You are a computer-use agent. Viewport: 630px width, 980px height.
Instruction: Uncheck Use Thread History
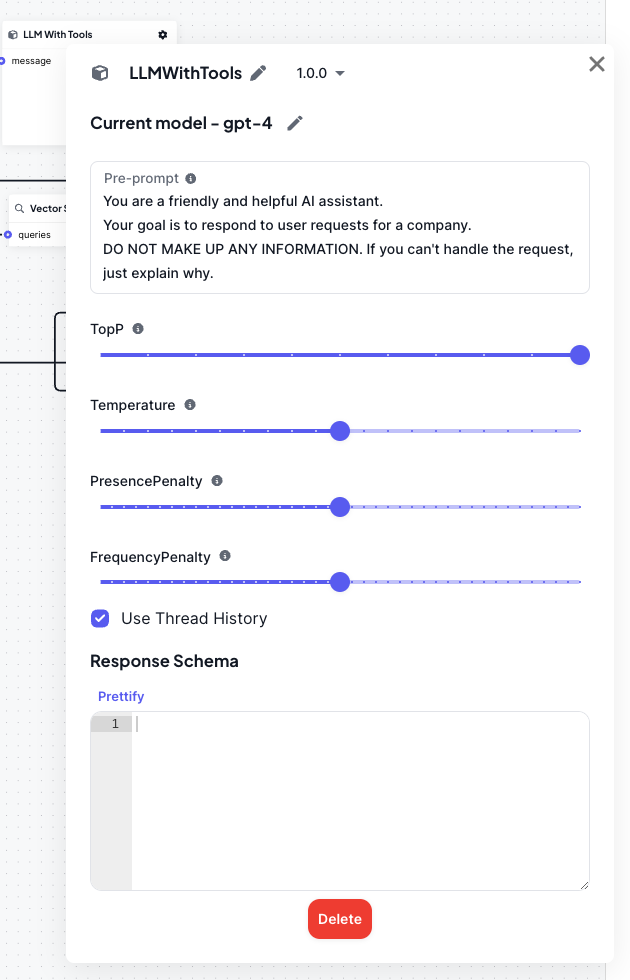(100, 618)
